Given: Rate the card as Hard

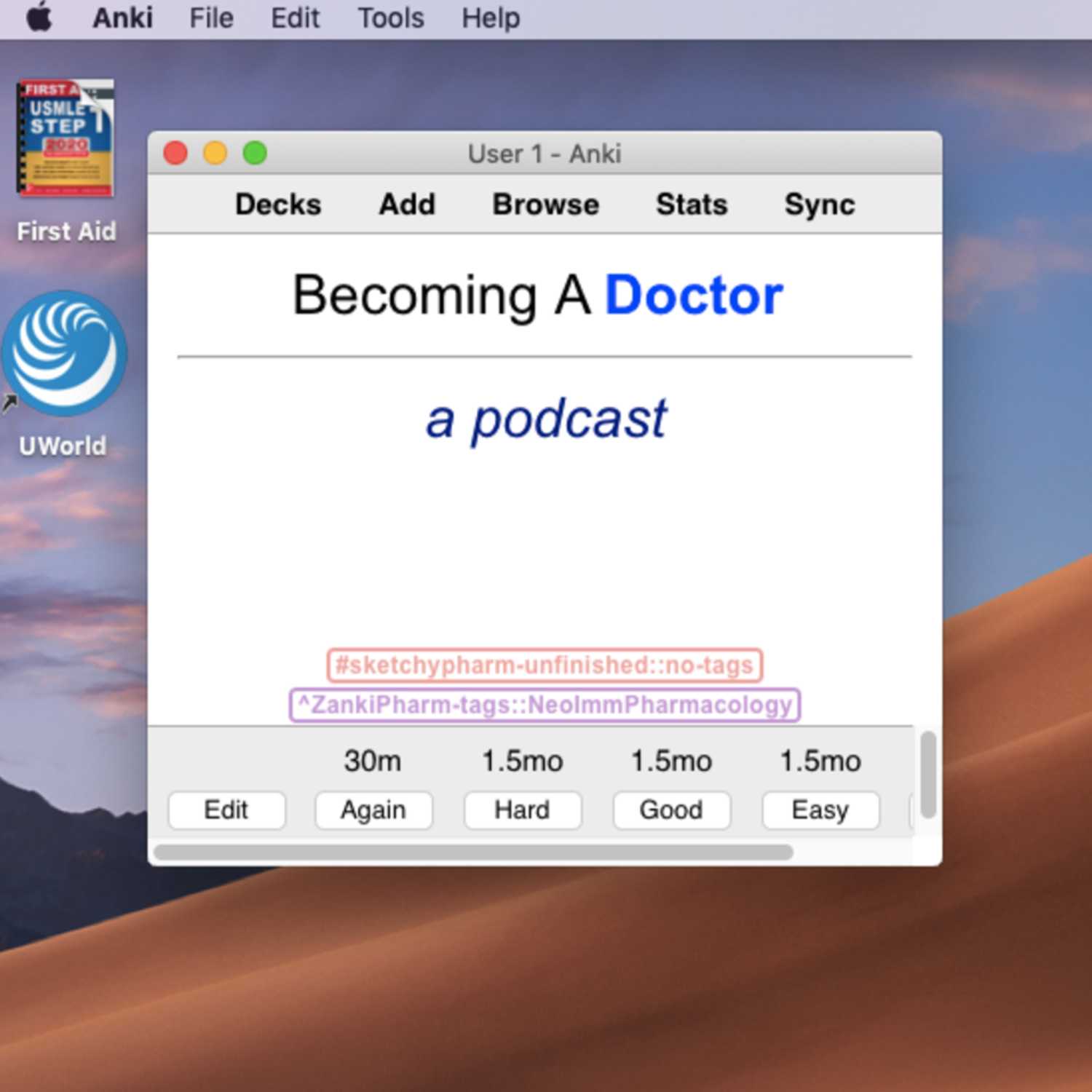Looking at the screenshot, I should (523, 810).
